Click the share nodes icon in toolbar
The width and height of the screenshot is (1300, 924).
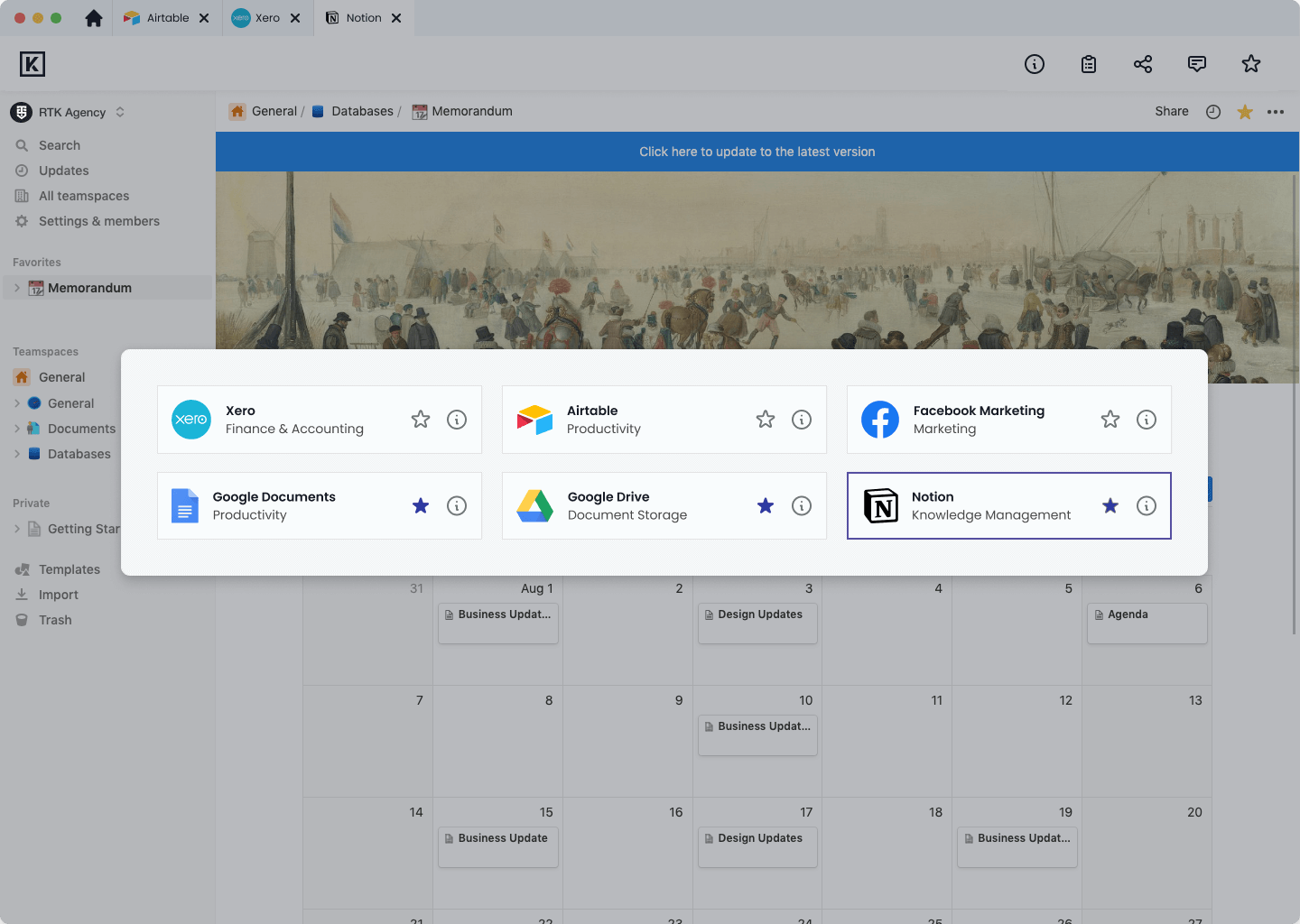[x=1143, y=64]
